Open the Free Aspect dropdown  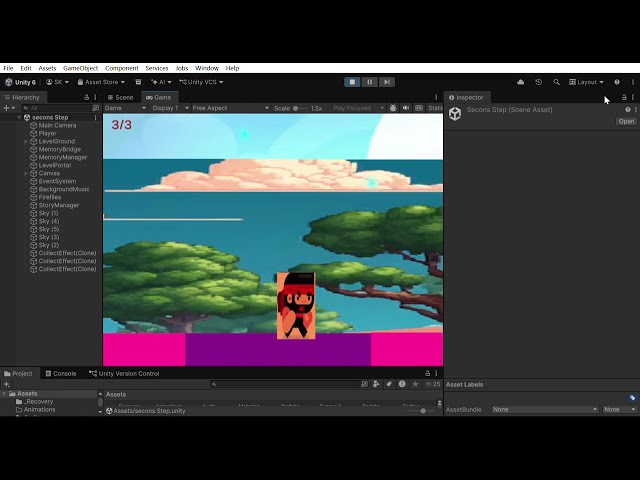pos(230,108)
